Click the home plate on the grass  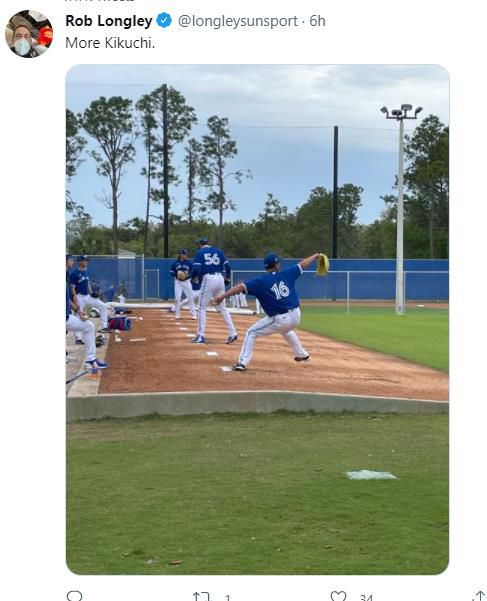(371, 475)
